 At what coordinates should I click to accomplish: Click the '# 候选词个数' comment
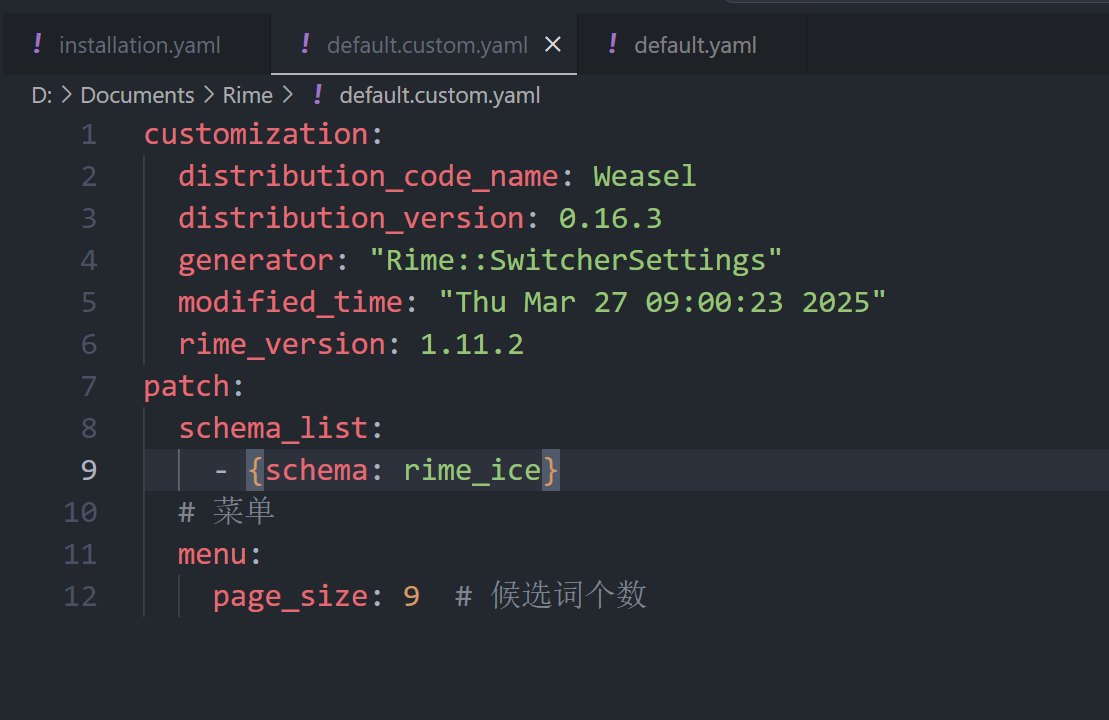[551, 596]
